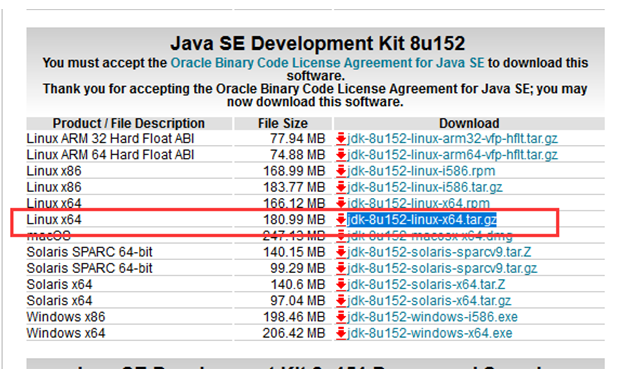This screenshot has height=378, width=622.
Task: Download jdk-8u152-solaris-x64.tar.gz
Action: [x=429, y=301]
